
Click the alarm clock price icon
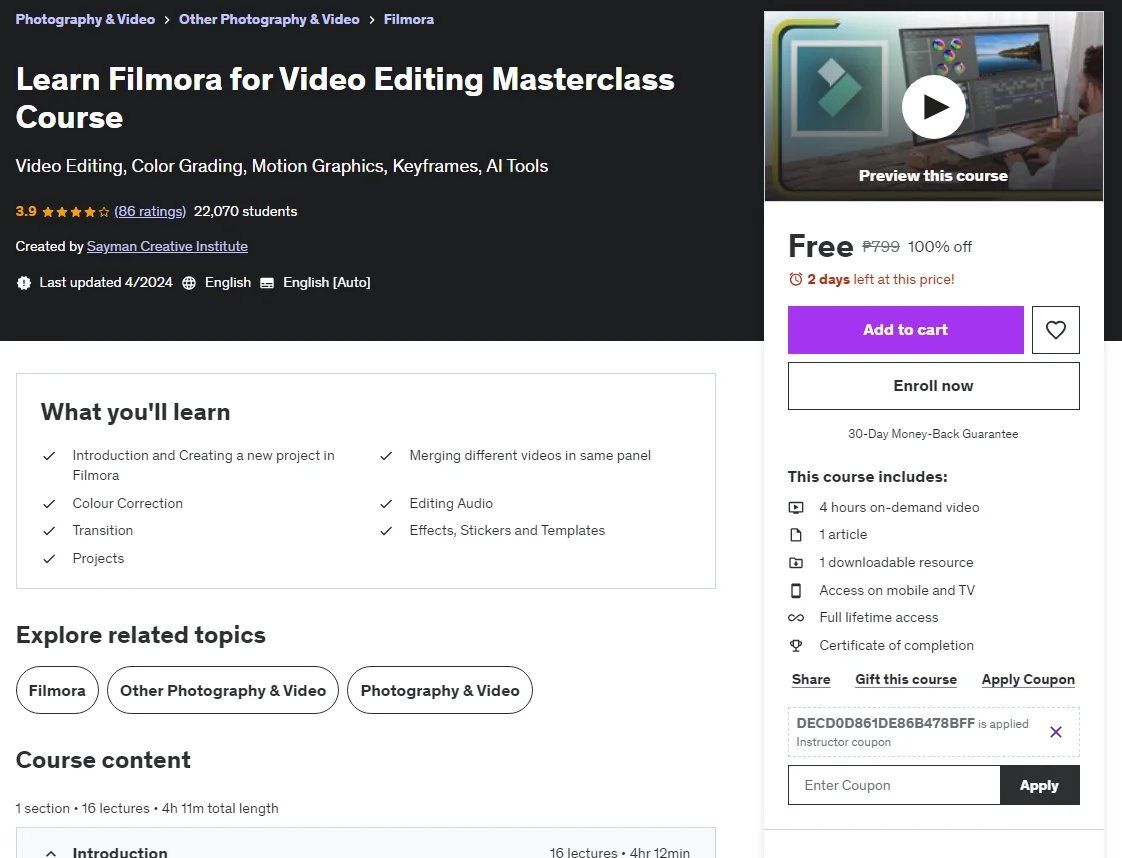tap(796, 279)
